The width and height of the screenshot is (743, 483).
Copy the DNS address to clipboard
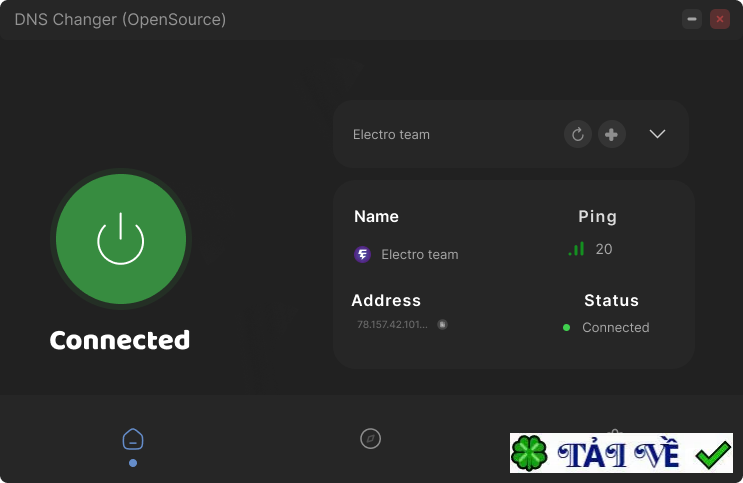coord(442,324)
